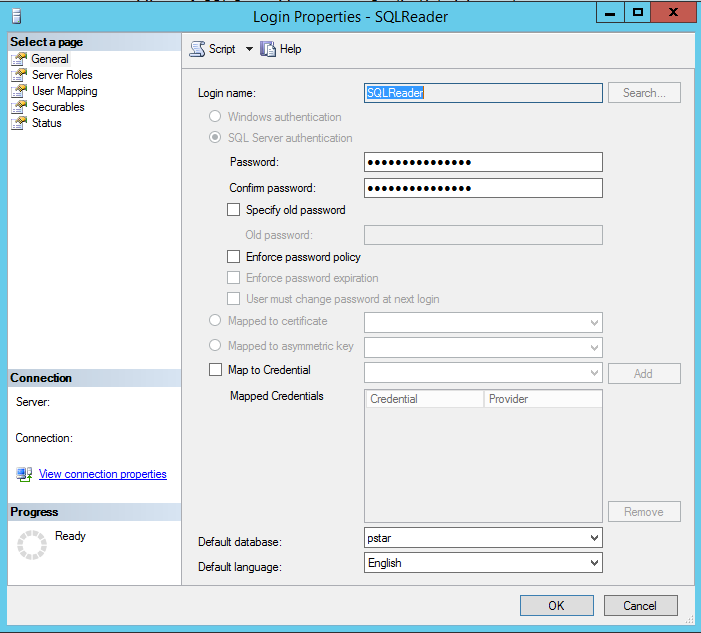Toggle Enforce password expiration checkbox
The image size is (701, 633).
(233, 278)
